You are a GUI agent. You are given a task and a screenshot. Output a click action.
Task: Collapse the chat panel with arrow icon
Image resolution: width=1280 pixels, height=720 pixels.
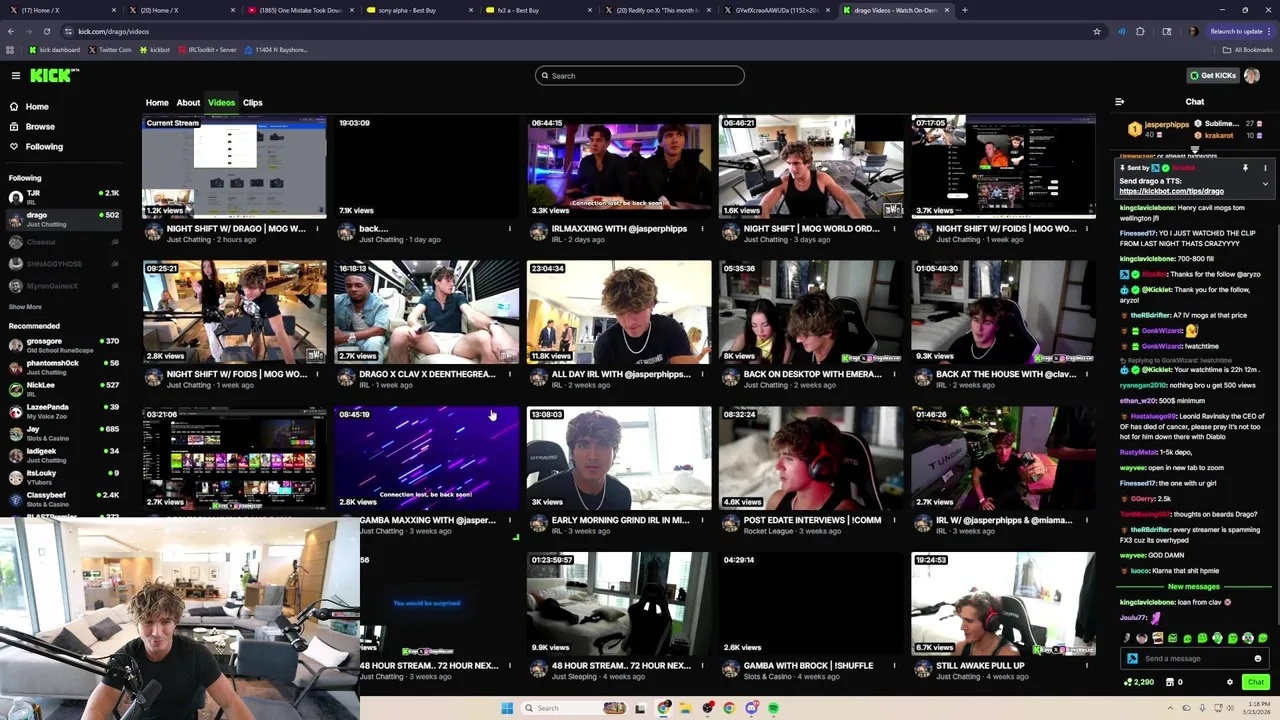pos(1119,102)
